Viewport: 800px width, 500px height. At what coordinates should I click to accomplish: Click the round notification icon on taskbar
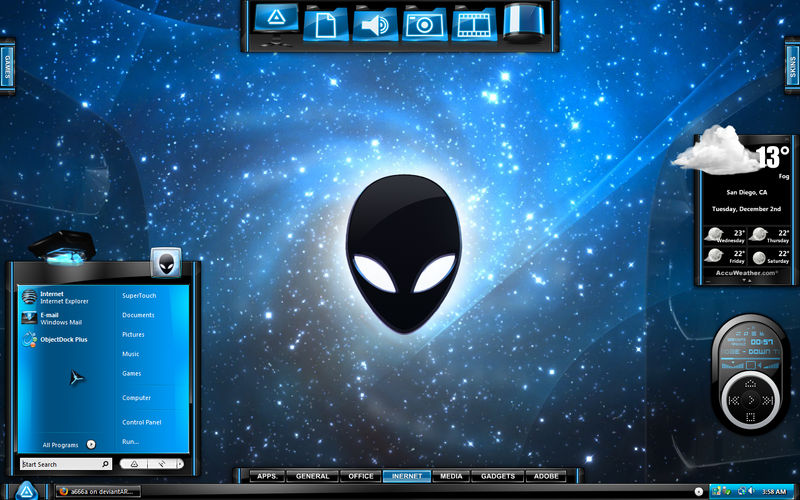tap(699, 491)
